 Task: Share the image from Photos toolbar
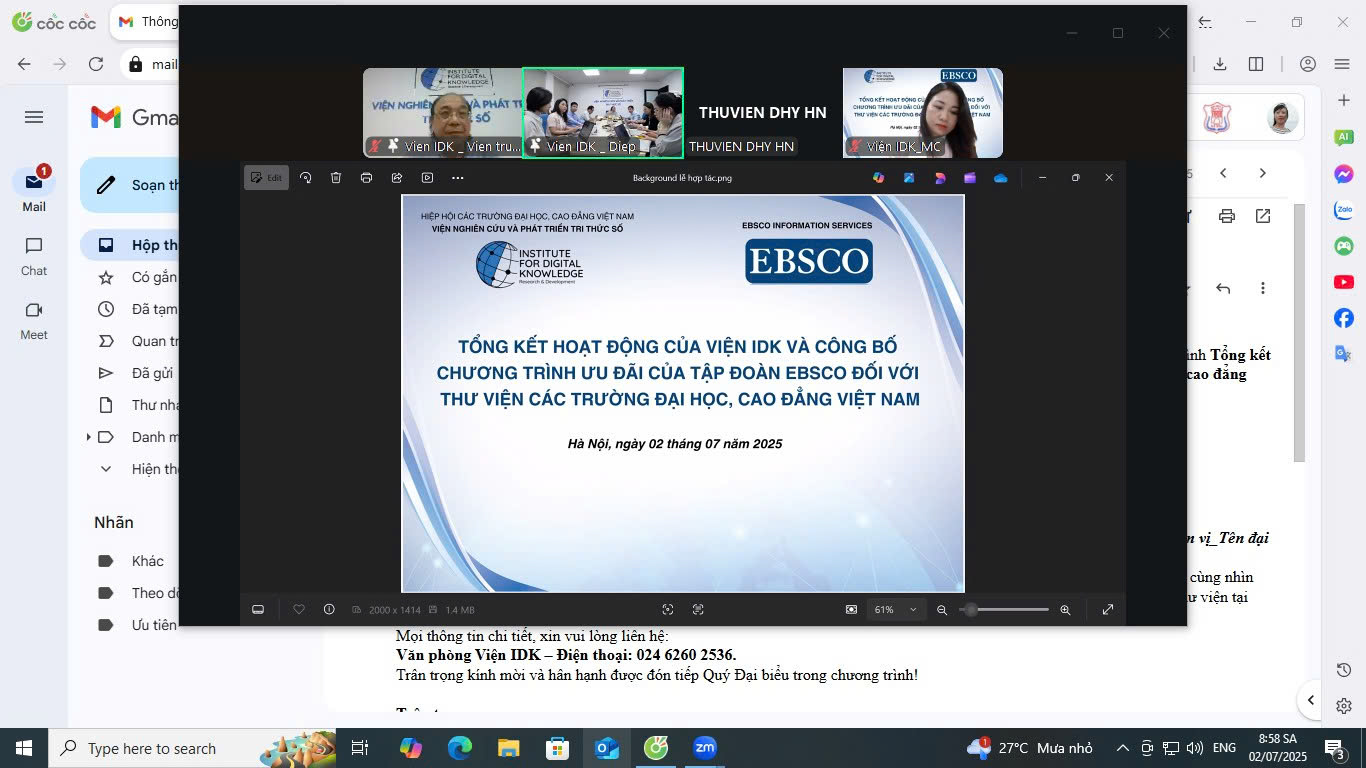(397, 178)
